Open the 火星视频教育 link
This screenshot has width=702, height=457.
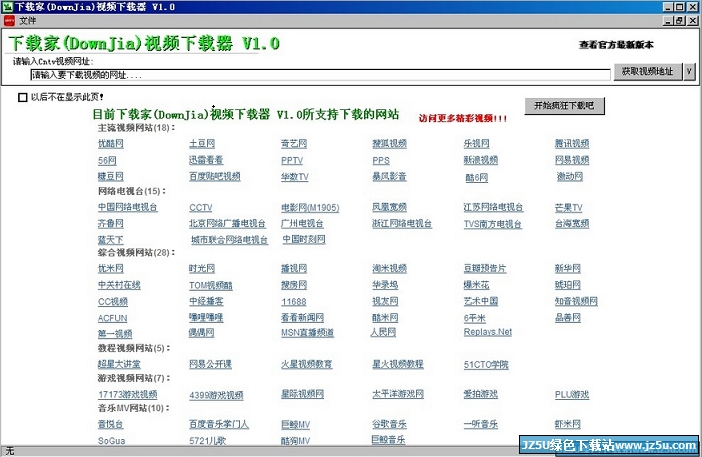pyautogui.click(x=307, y=364)
